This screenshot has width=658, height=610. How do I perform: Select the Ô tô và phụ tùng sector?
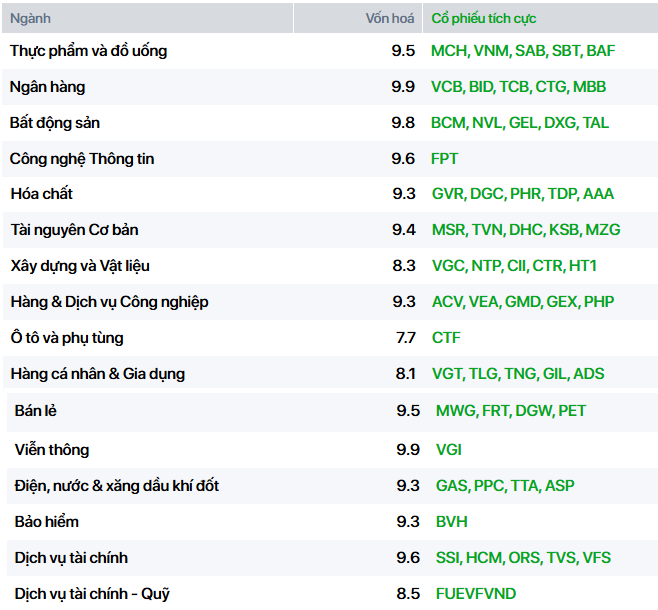[x=67, y=338]
